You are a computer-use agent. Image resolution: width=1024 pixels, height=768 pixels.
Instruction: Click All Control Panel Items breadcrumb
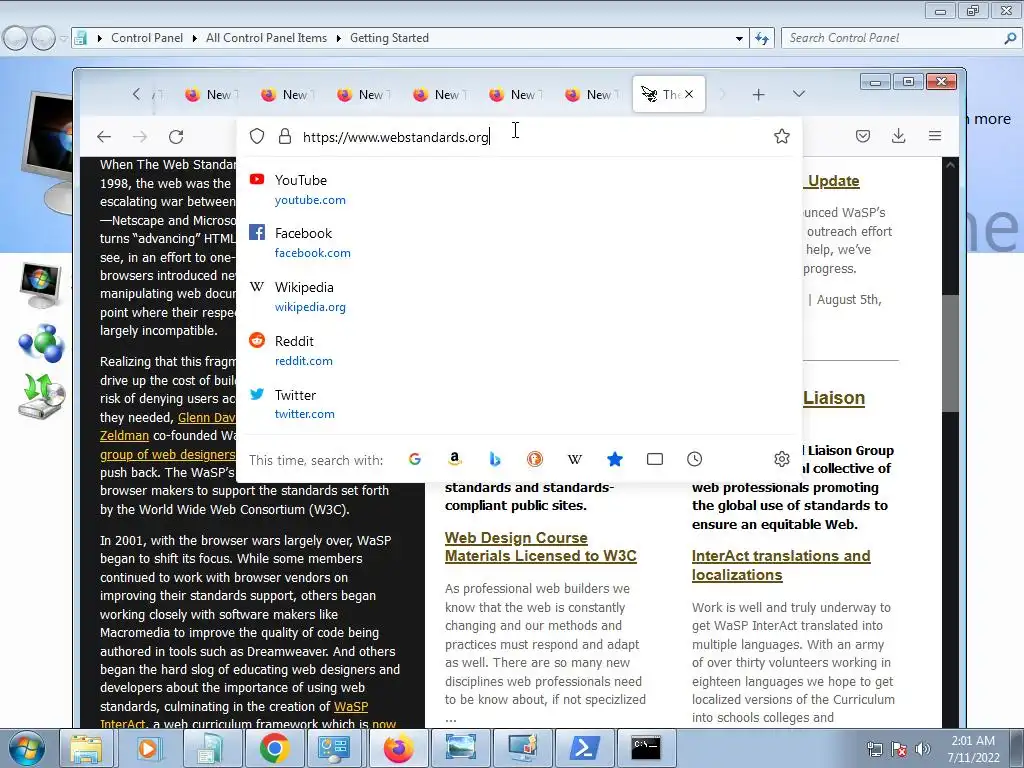(x=266, y=38)
